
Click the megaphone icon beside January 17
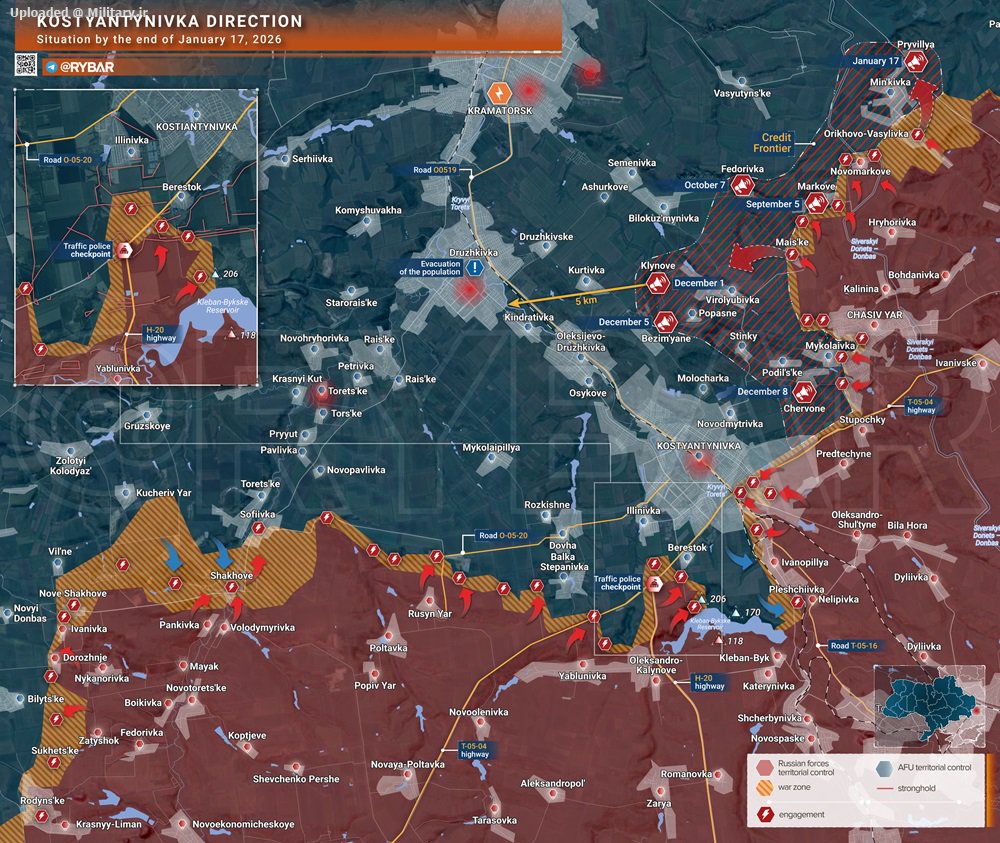coord(916,62)
